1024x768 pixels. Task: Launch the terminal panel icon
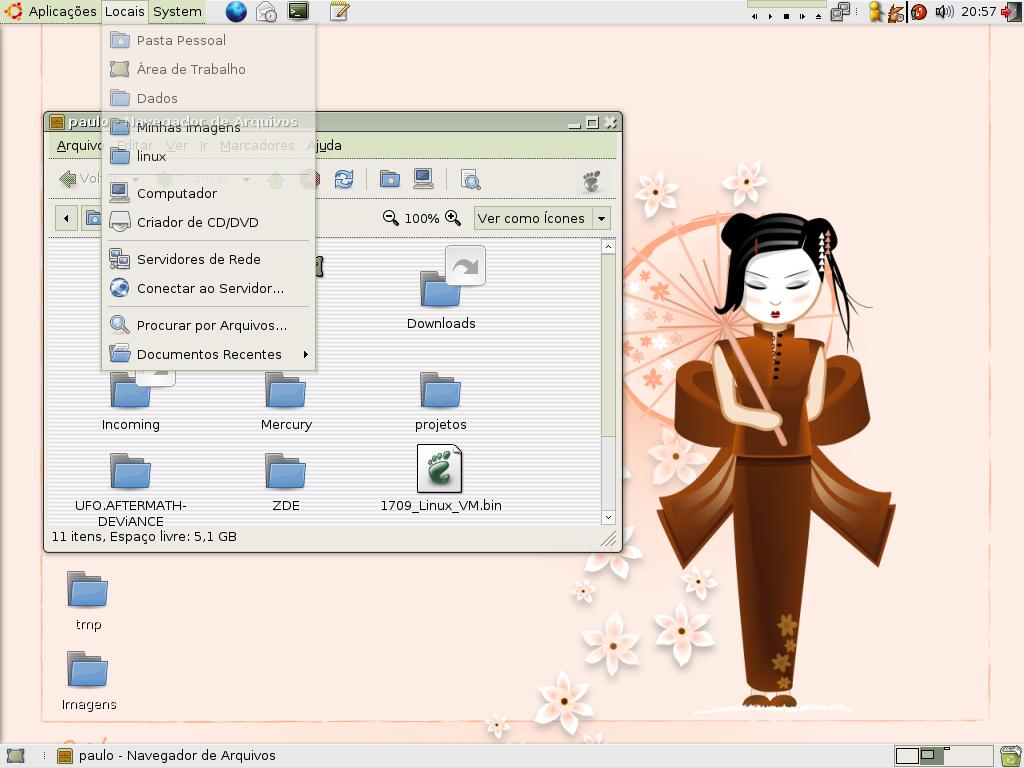click(x=298, y=11)
